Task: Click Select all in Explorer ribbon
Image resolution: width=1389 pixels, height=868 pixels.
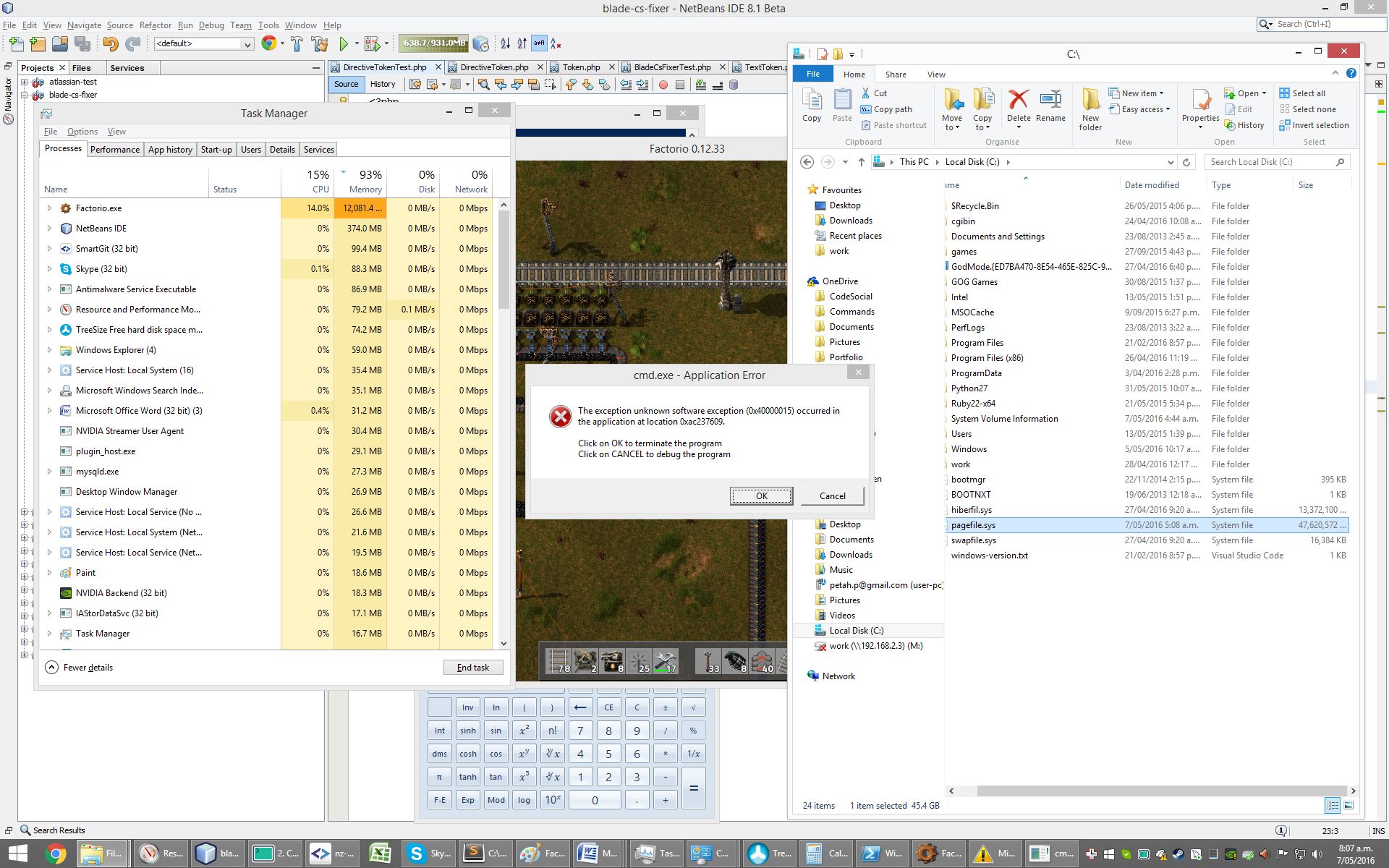Action: 1302,93
